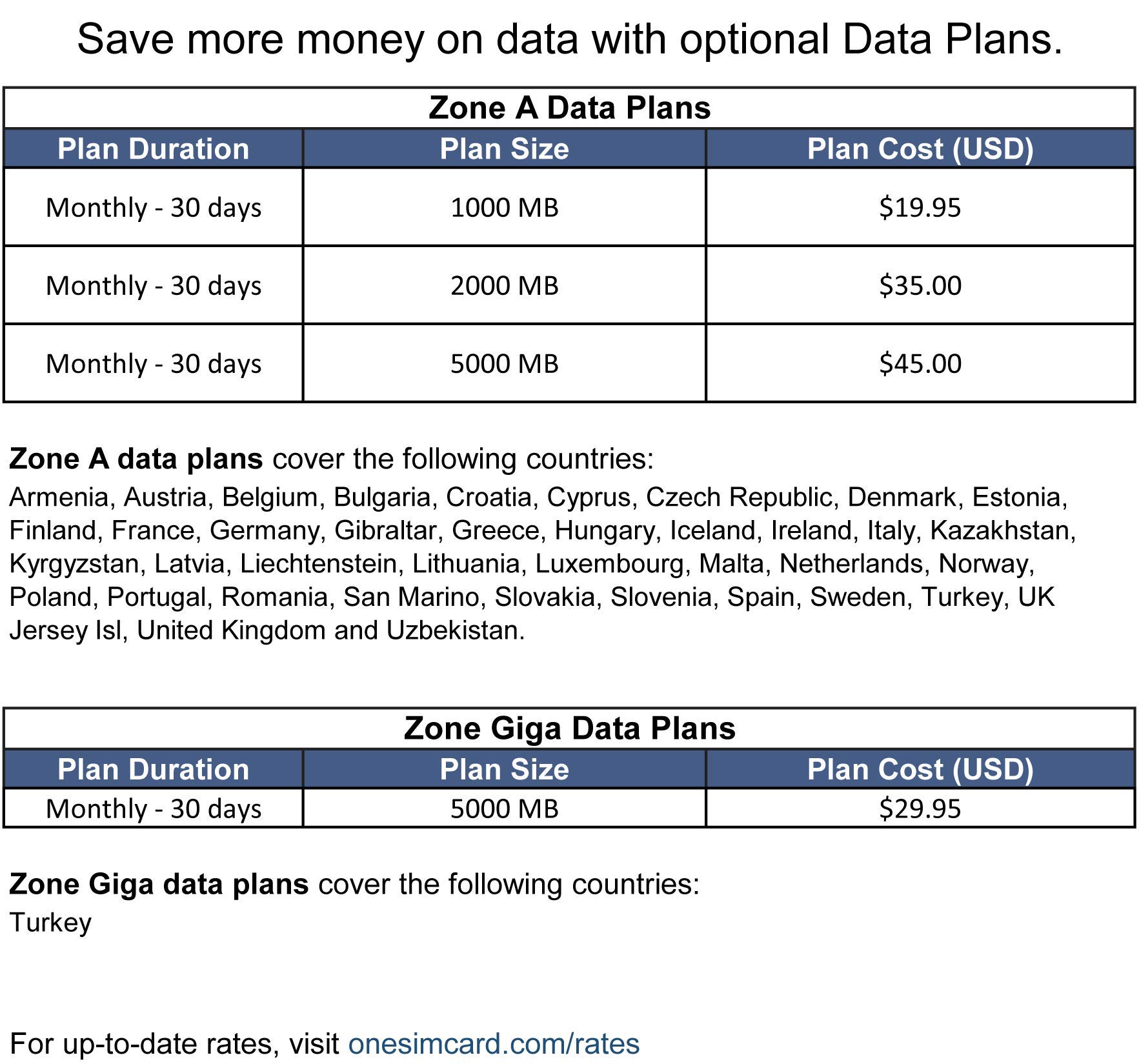The height and width of the screenshot is (1064, 1139).
Task: Click the bold 'Zone A data plans' text
Action: 136,459
